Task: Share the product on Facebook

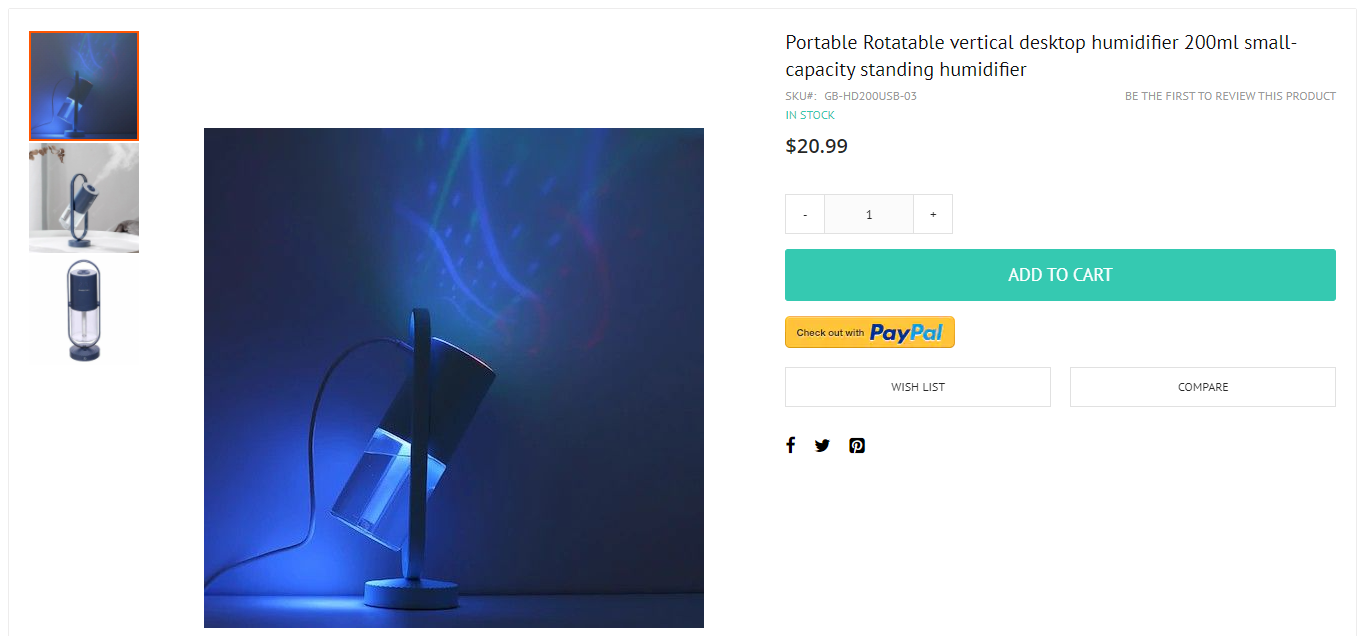Action: click(x=790, y=445)
